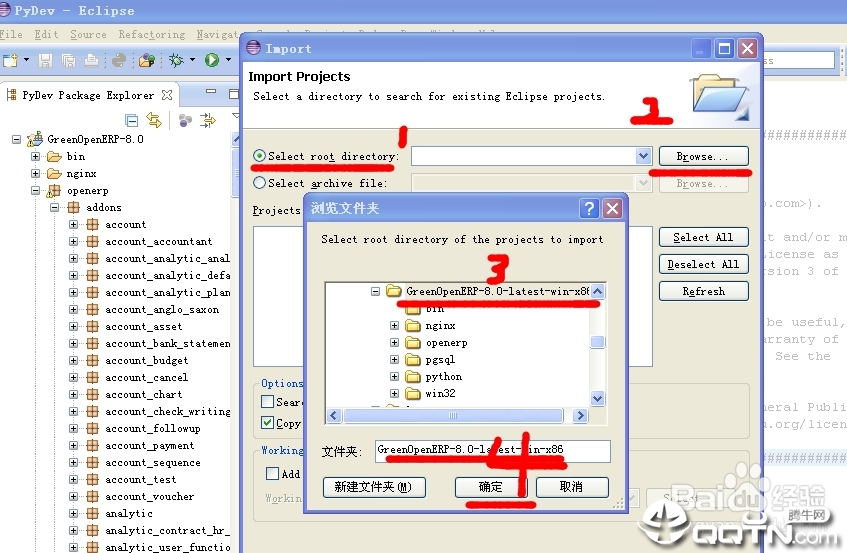Toggle the Copy projects checkbox

267,422
